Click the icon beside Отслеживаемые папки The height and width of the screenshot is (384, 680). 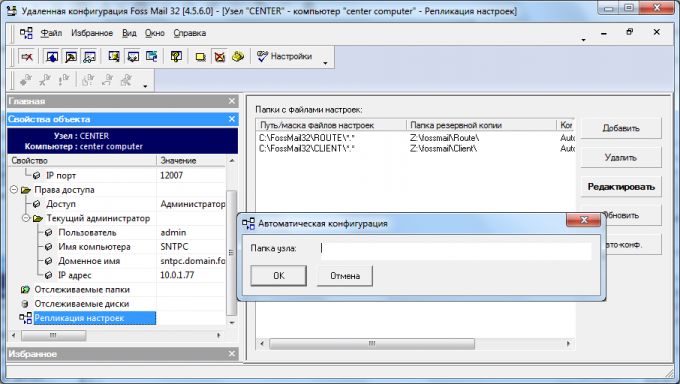[x=26, y=289]
